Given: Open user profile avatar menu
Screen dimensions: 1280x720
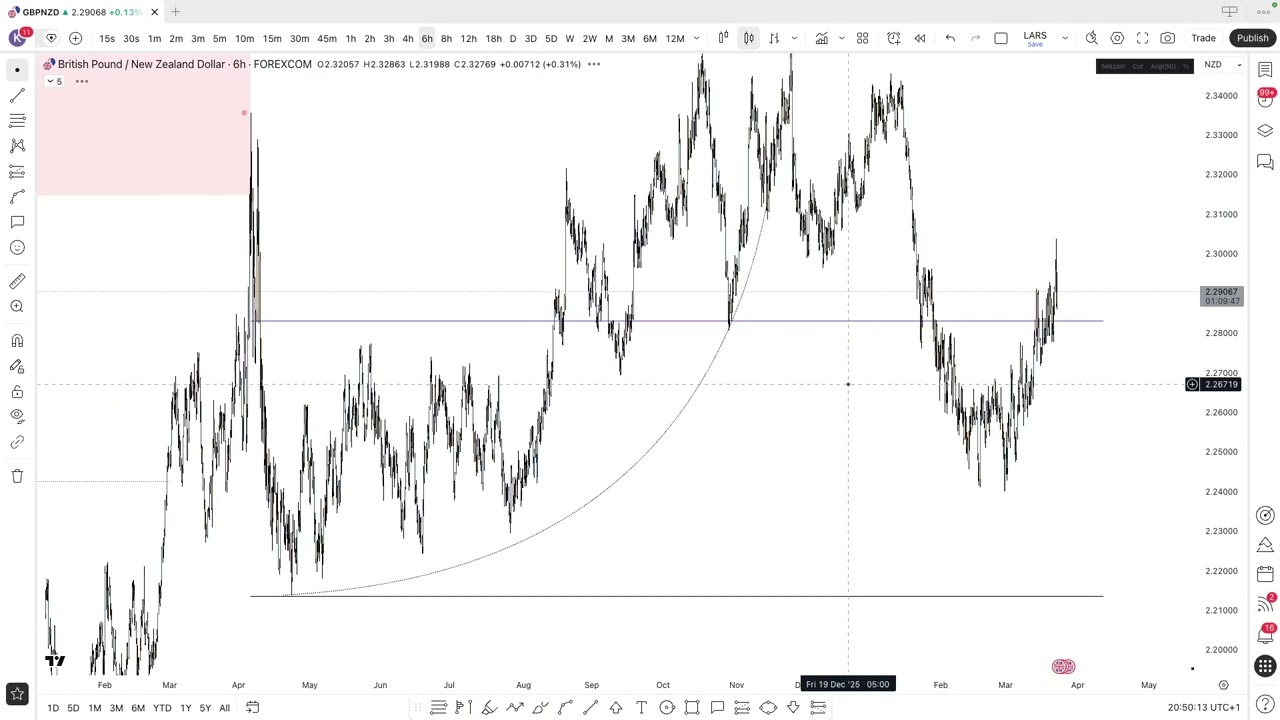Looking at the screenshot, I should pyautogui.click(x=17, y=37).
